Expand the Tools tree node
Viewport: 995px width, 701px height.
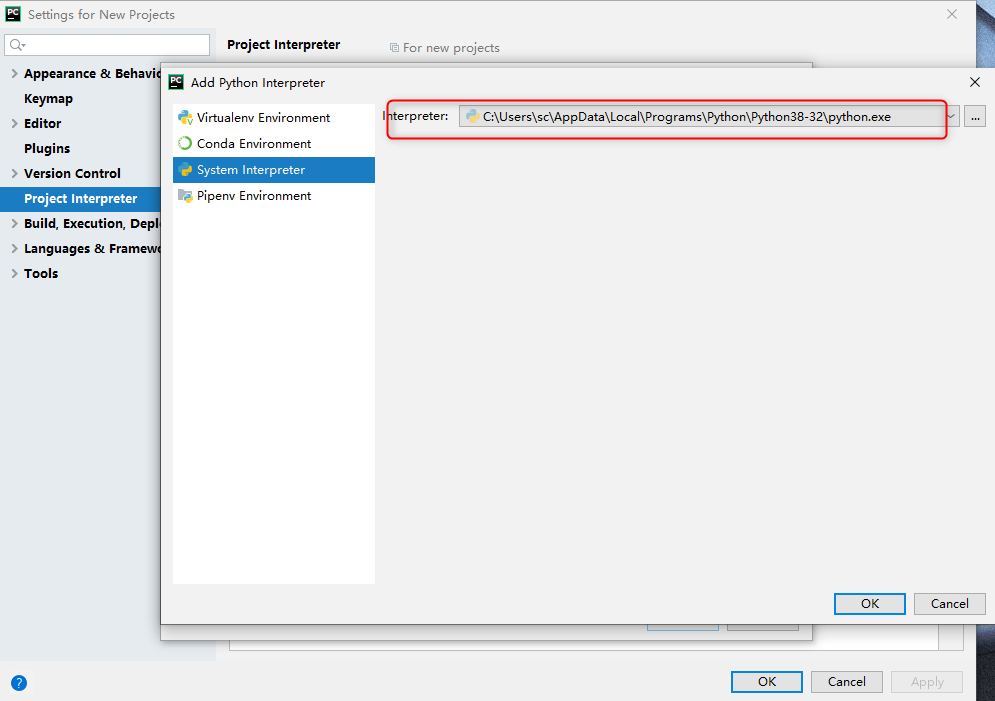point(14,273)
